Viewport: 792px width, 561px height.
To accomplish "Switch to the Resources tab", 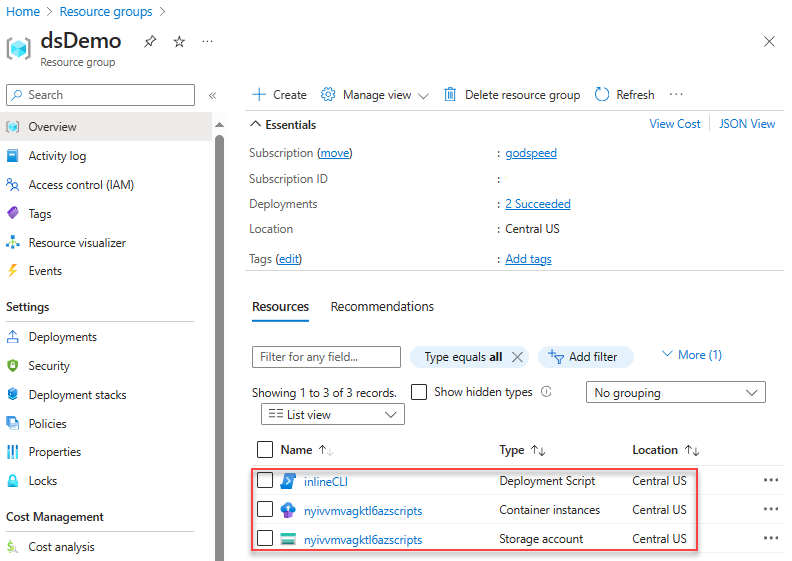I will click(x=280, y=307).
